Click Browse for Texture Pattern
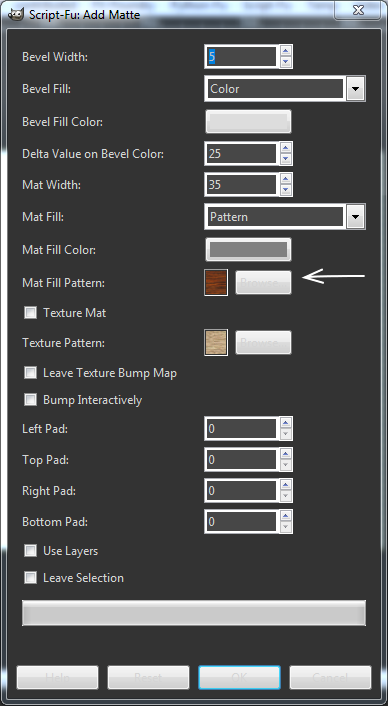The width and height of the screenshot is (388, 706). coord(263,343)
